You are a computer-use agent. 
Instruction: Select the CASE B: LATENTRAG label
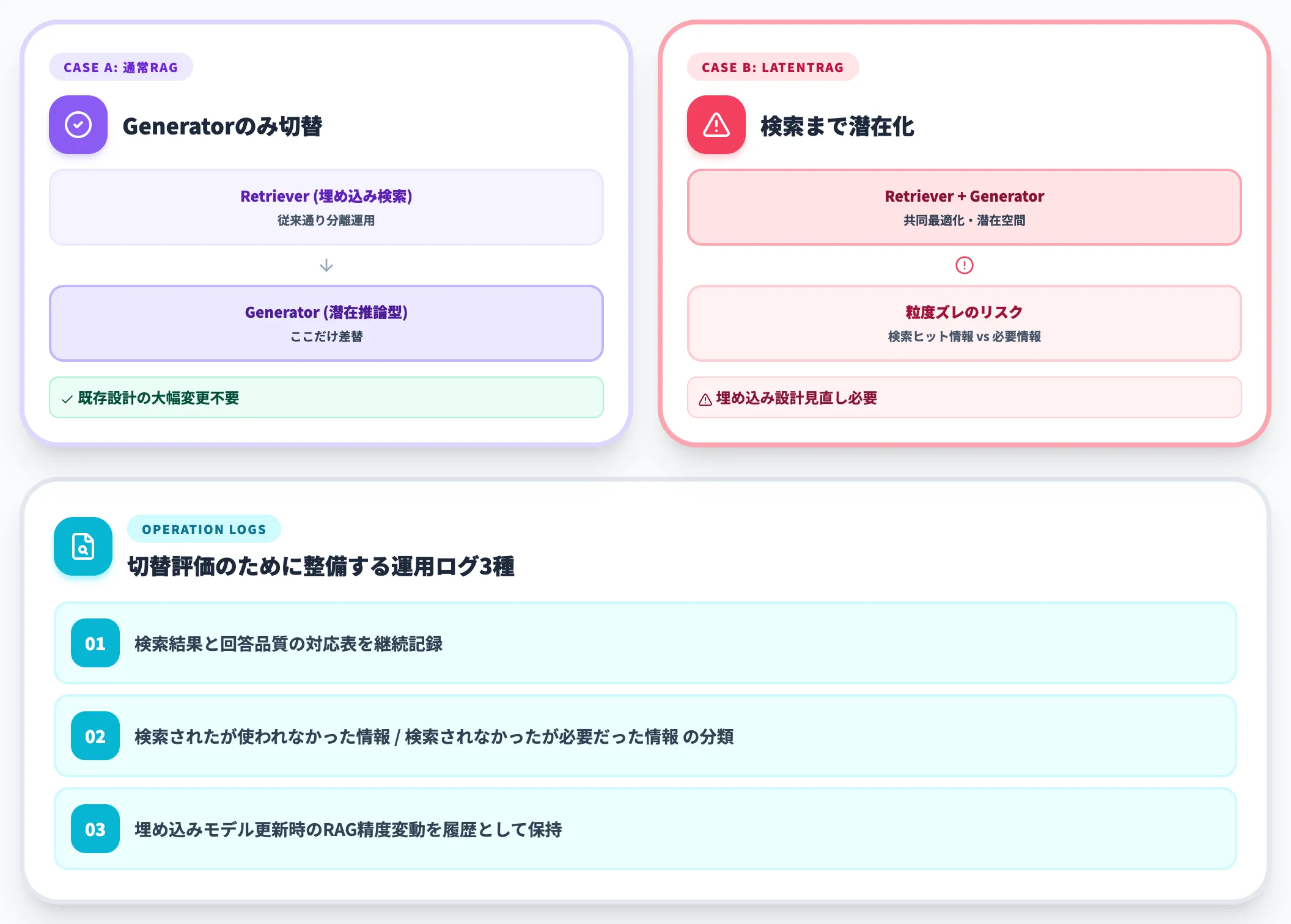773,67
